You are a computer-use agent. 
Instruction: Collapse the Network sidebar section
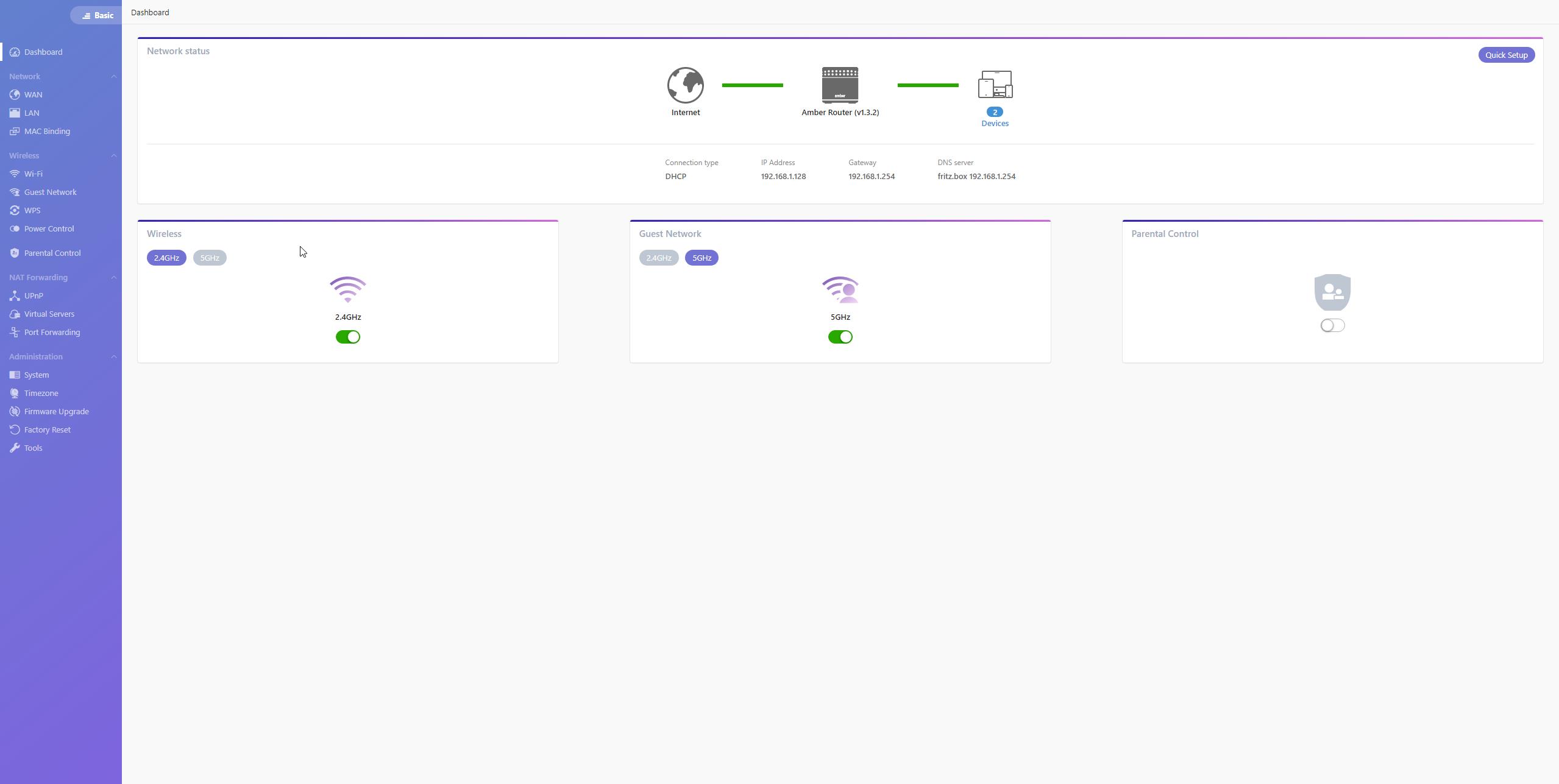coord(113,76)
